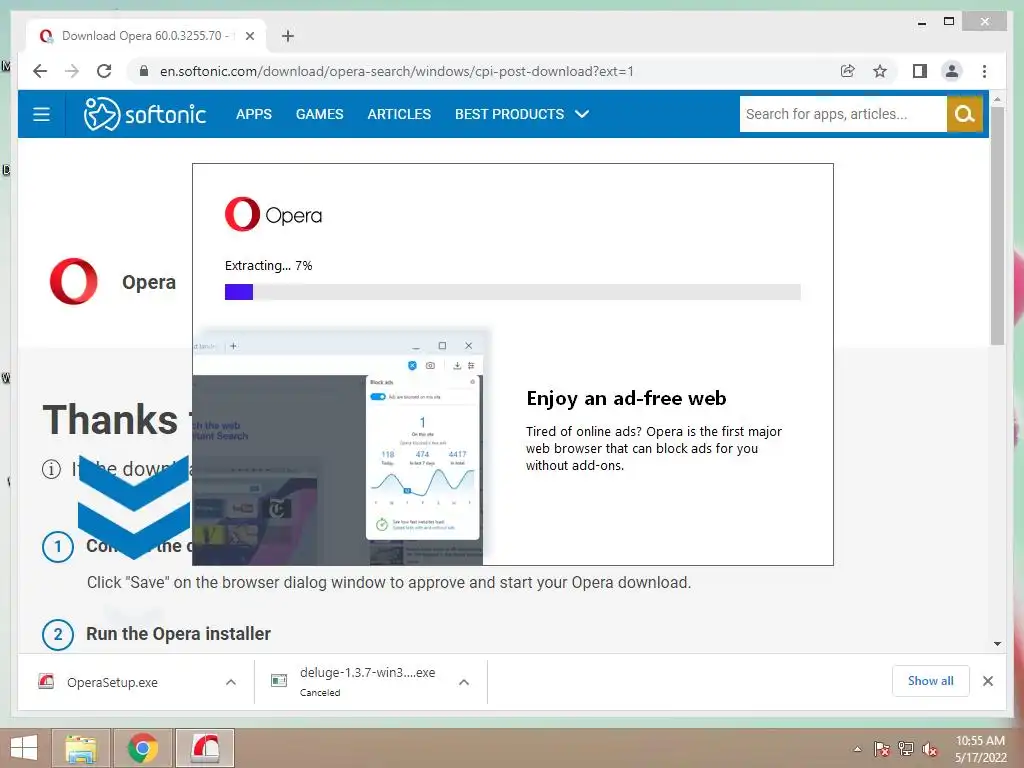Click the Opera installer taskbar icon
This screenshot has width=1024, height=768.
pos(204,748)
